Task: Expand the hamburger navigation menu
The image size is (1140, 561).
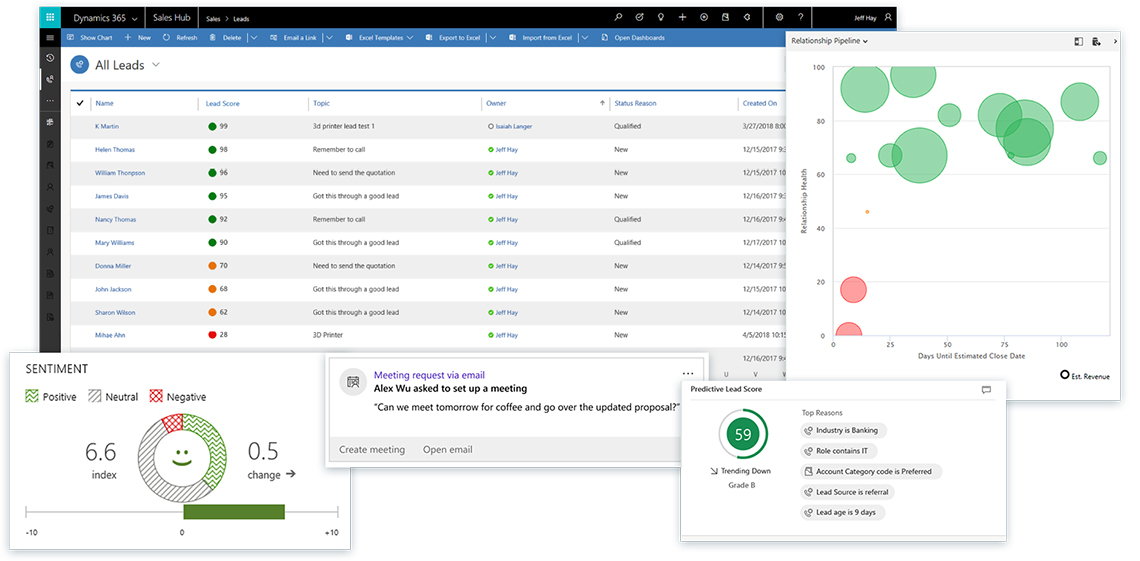Action: [x=50, y=38]
